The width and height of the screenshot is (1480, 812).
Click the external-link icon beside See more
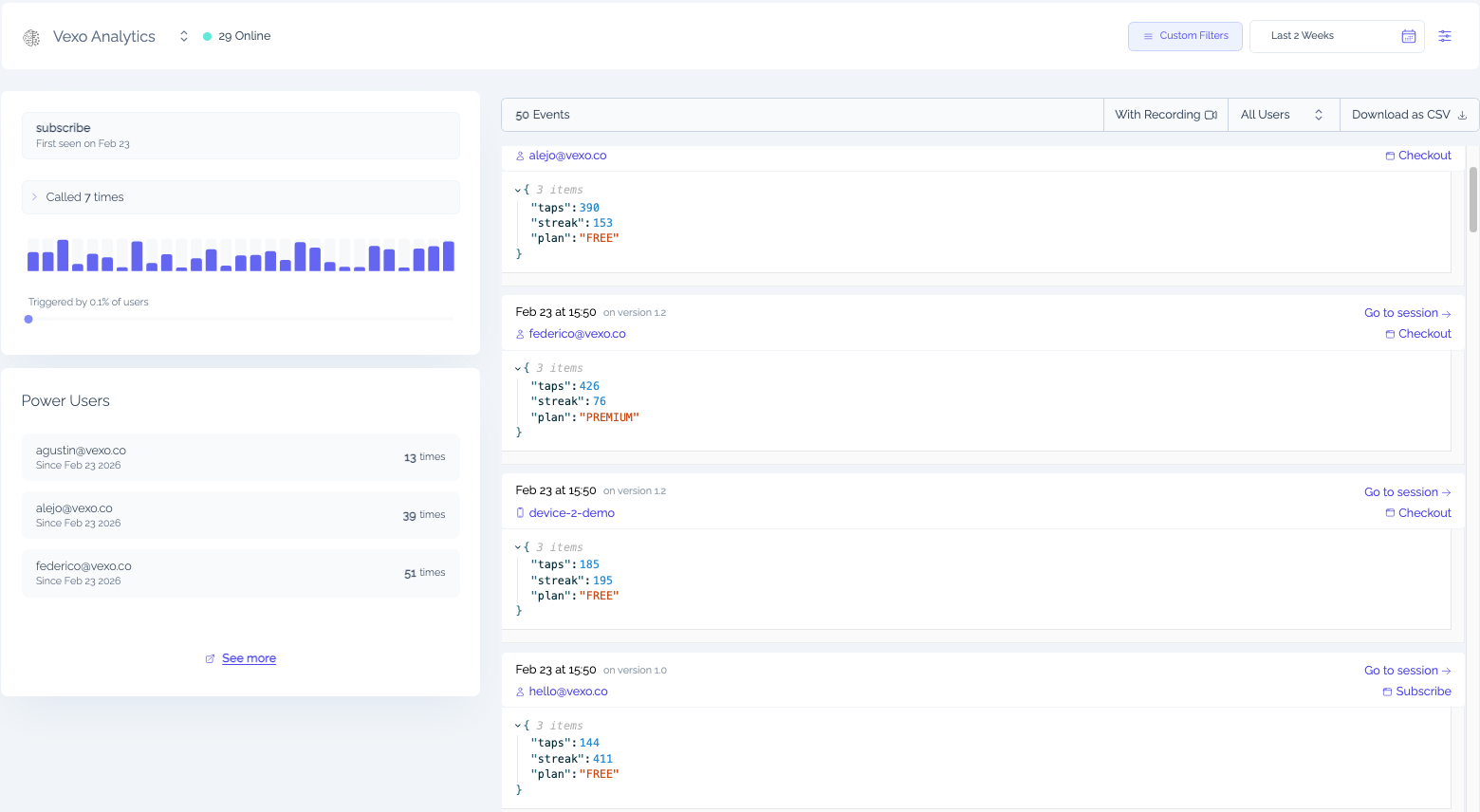(x=210, y=657)
